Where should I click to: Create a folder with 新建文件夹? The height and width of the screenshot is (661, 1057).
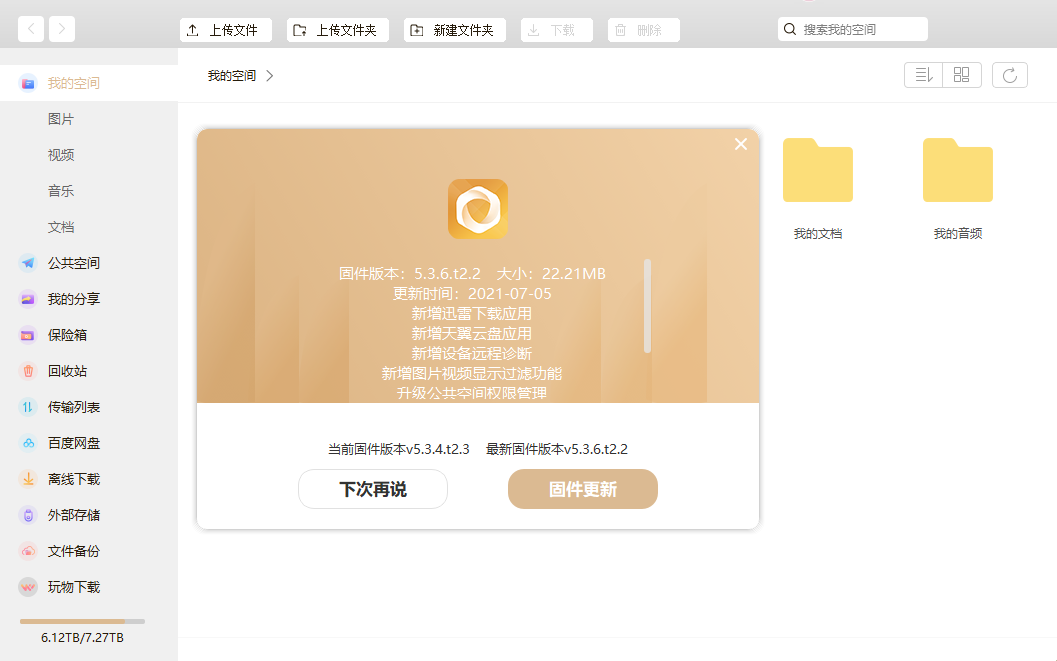[x=455, y=30]
